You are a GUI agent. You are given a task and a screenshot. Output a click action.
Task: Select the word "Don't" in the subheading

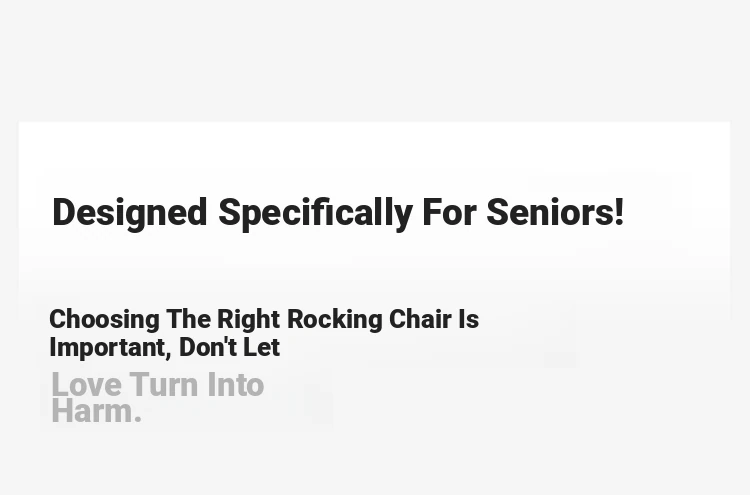coord(207,347)
